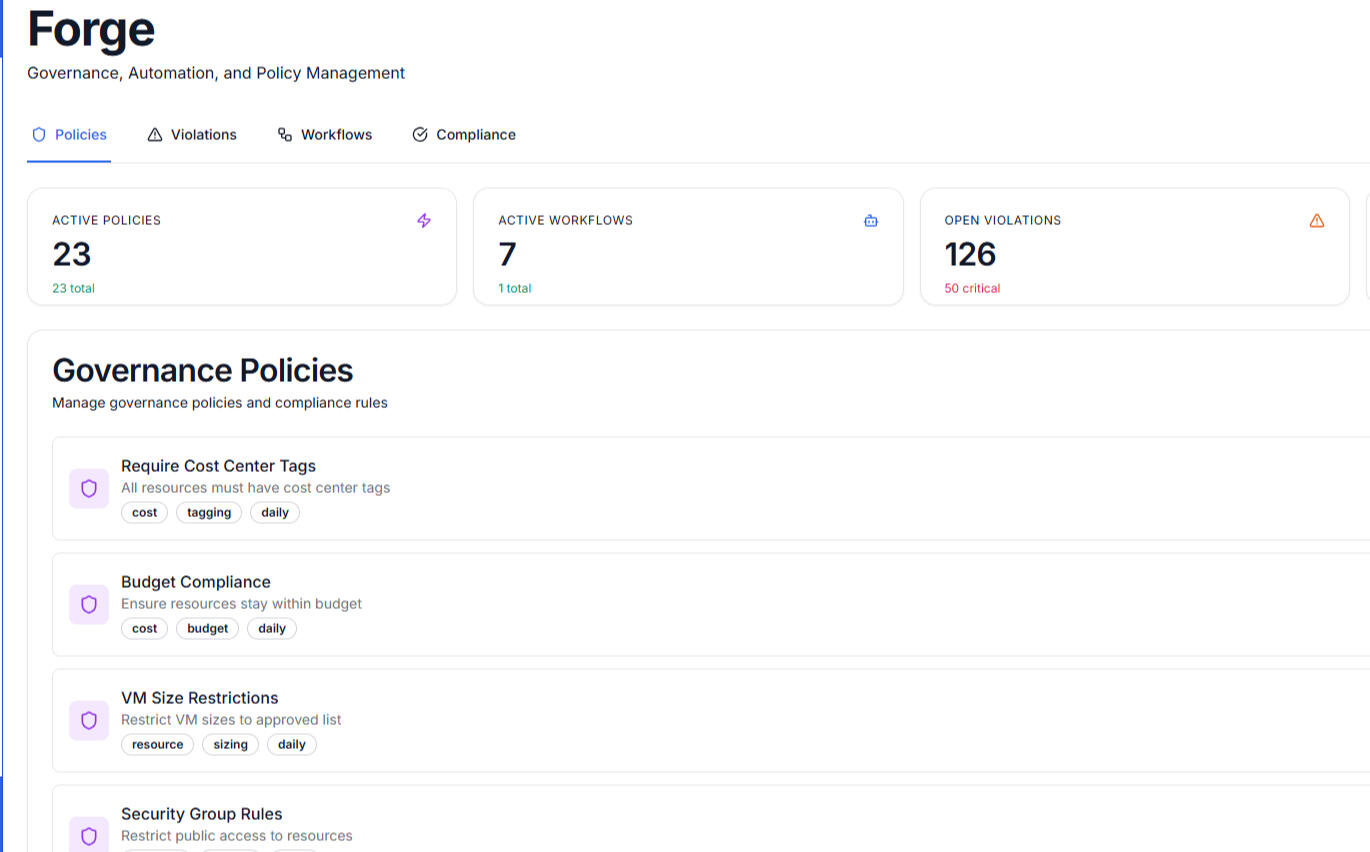The image size is (1370, 852).
Task: Click the 50 critical violations text
Action: tap(972, 288)
